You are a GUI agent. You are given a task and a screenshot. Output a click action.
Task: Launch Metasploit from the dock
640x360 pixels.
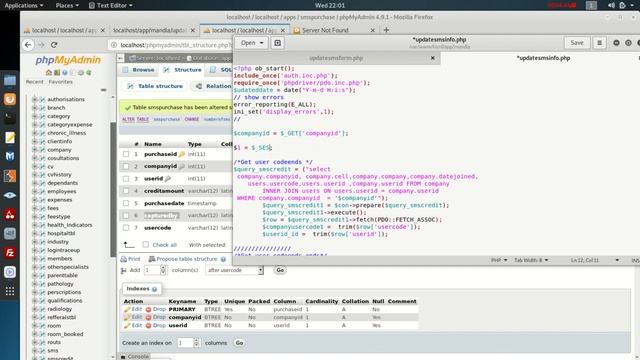[10, 156]
